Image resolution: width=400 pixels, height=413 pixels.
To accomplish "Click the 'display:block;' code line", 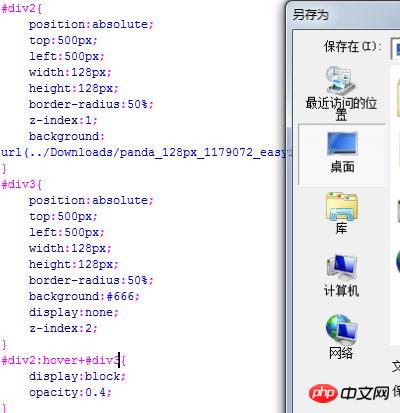I will tap(77, 376).
